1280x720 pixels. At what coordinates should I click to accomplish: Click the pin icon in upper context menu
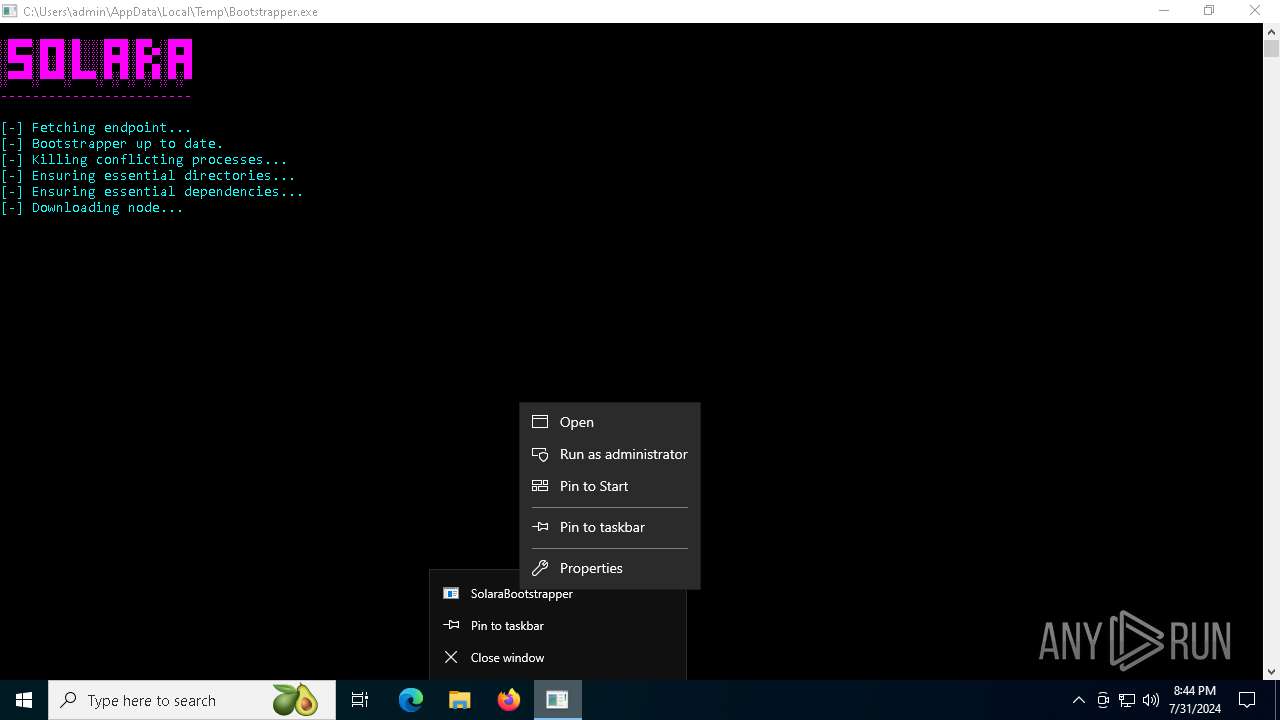point(540,527)
